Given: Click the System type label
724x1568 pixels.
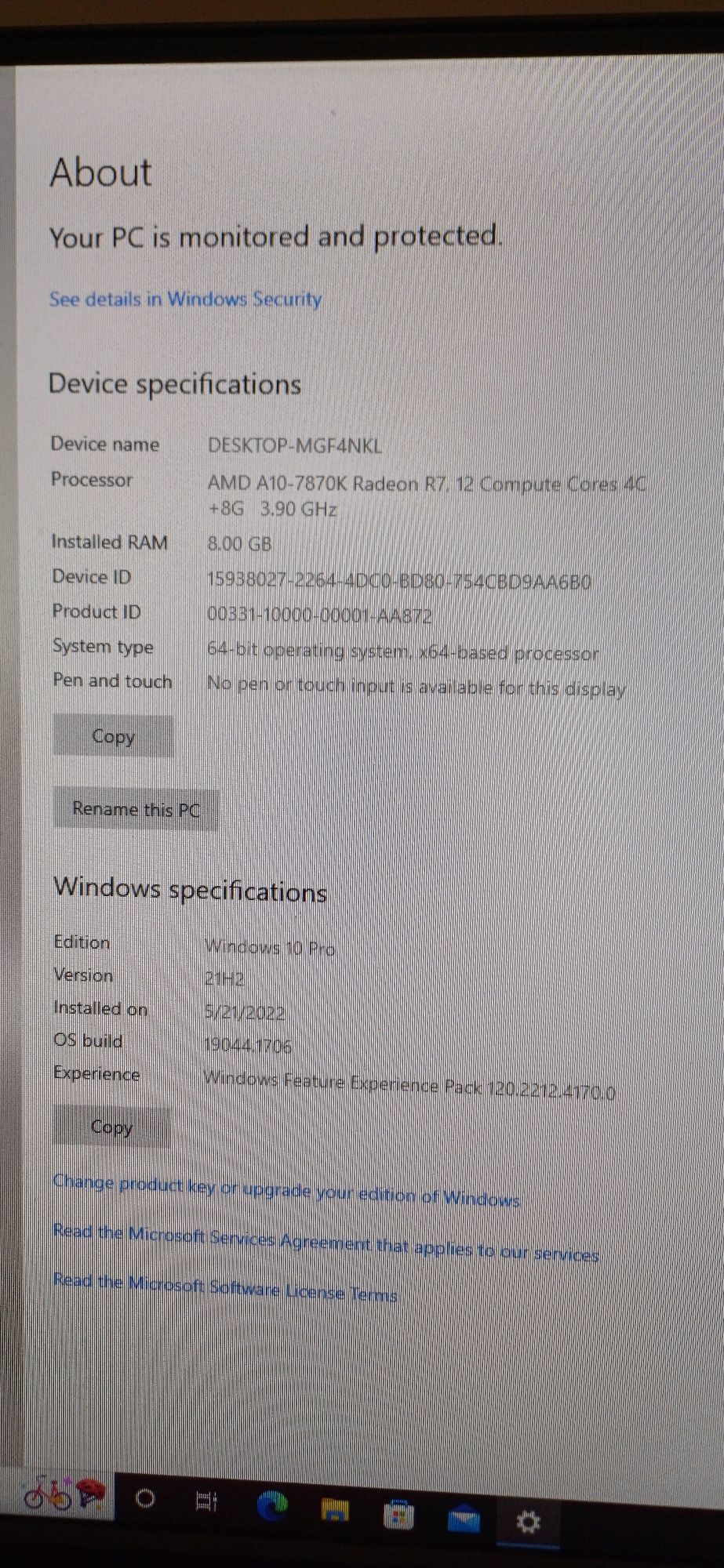Looking at the screenshot, I should pos(103,647).
